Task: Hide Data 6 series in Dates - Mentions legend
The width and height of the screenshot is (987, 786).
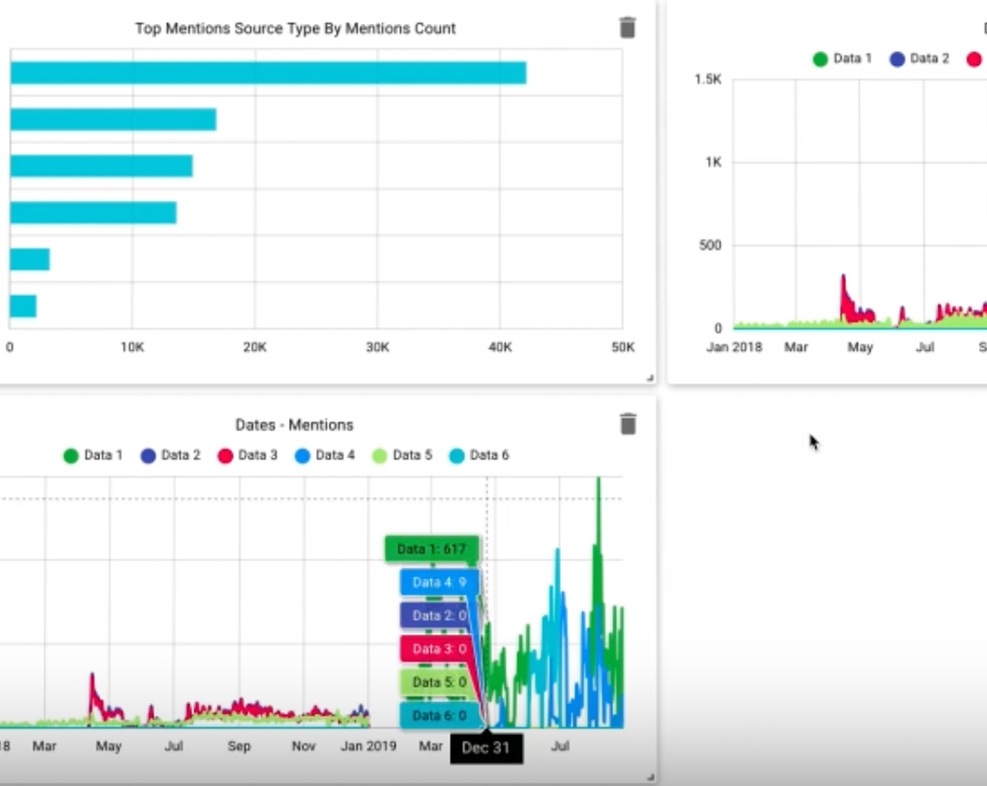Action: (478, 455)
